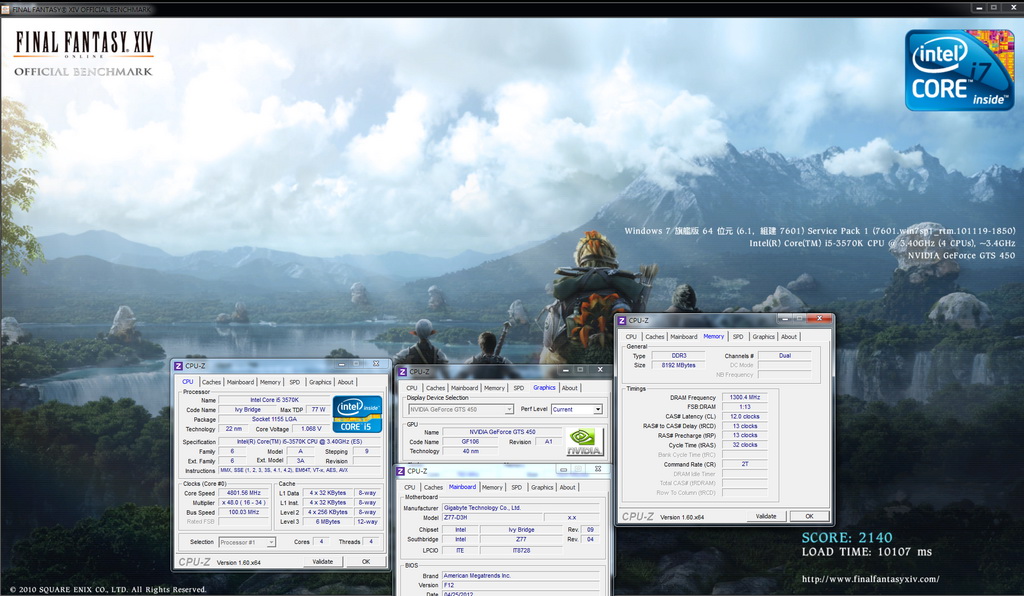
Task: Click the Intel Core i5 logo in CPU window
Action: point(357,414)
